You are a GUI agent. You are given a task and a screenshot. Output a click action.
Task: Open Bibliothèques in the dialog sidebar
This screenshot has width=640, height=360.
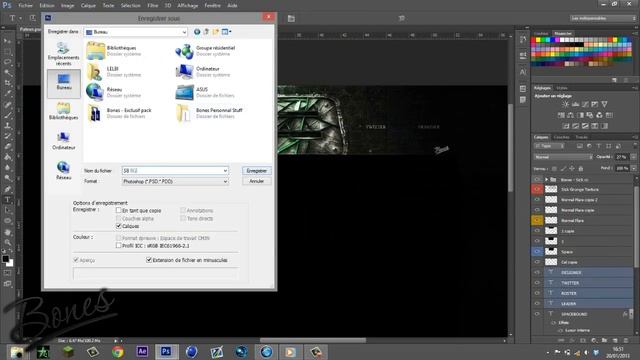[63, 111]
